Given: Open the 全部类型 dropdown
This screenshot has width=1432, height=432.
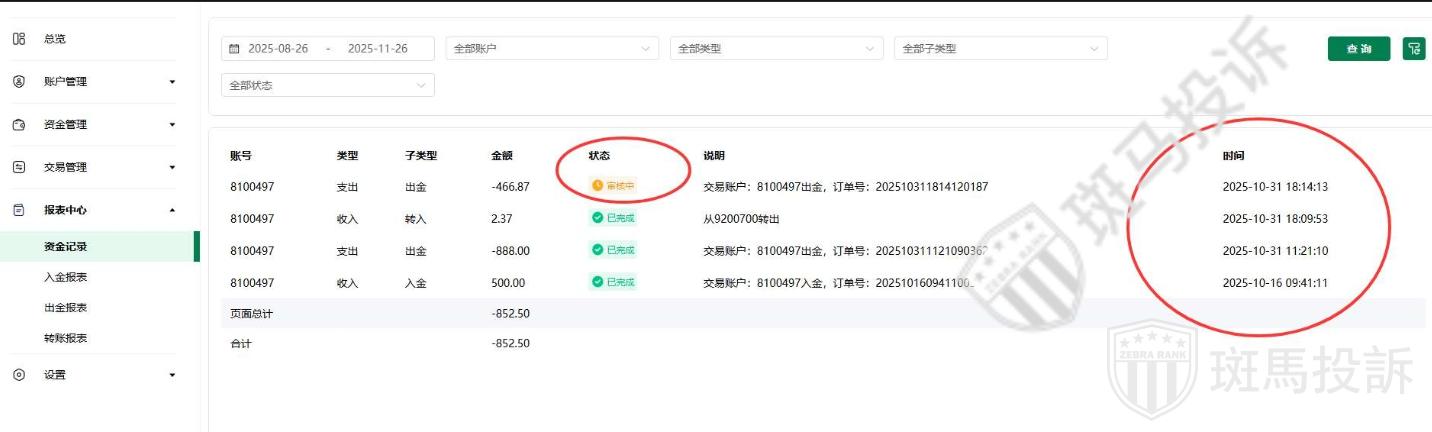Looking at the screenshot, I should [x=776, y=49].
